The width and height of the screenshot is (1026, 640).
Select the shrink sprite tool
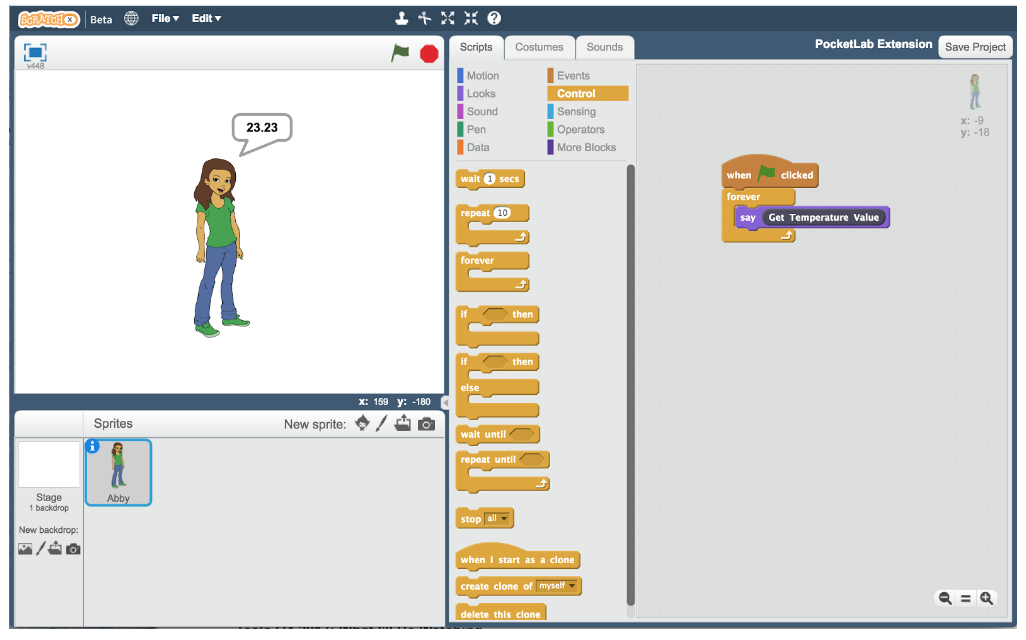coord(471,17)
